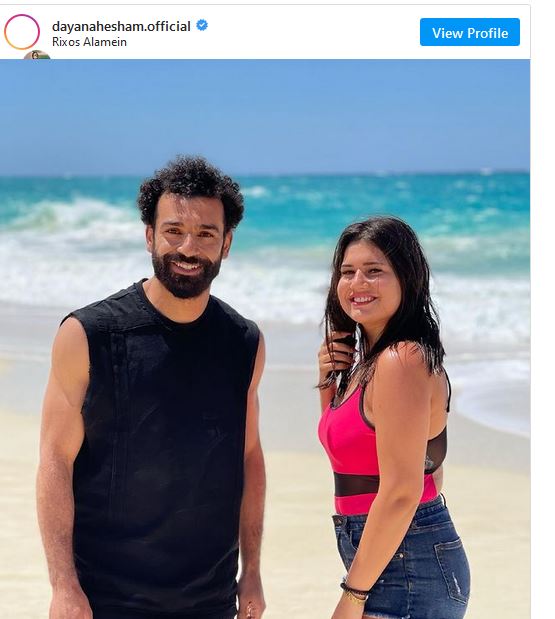Click the blue sky area of photo
Viewport: 555px width, 619px height.
(x=265, y=114)
